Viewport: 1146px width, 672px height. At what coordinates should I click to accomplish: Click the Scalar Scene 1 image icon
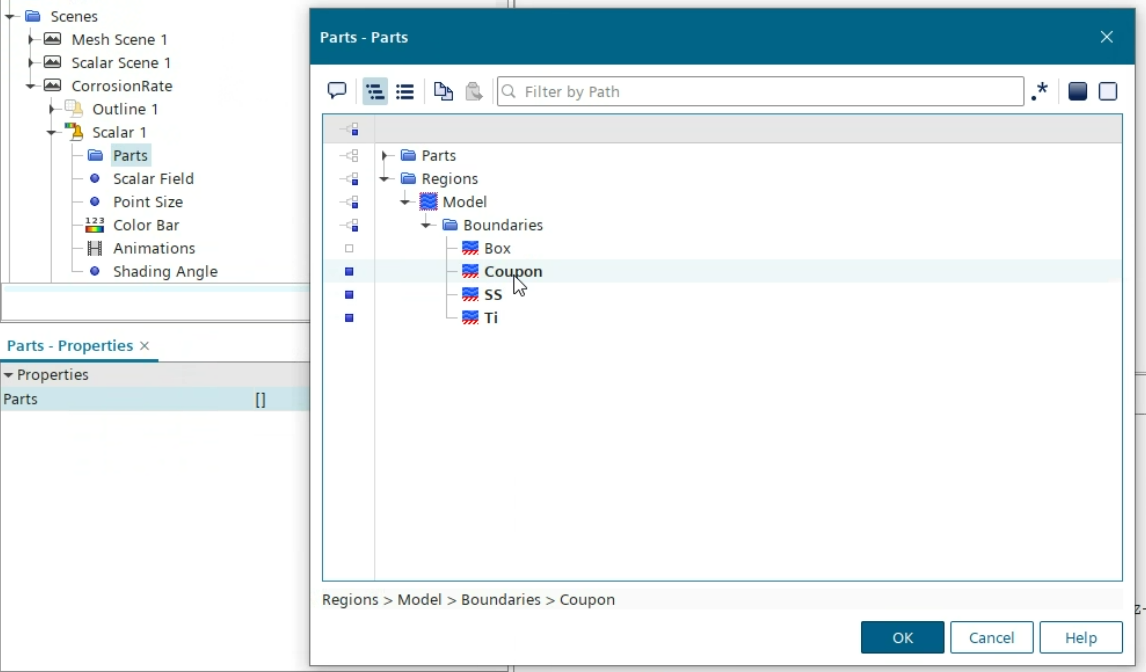(x=53, y=62)
